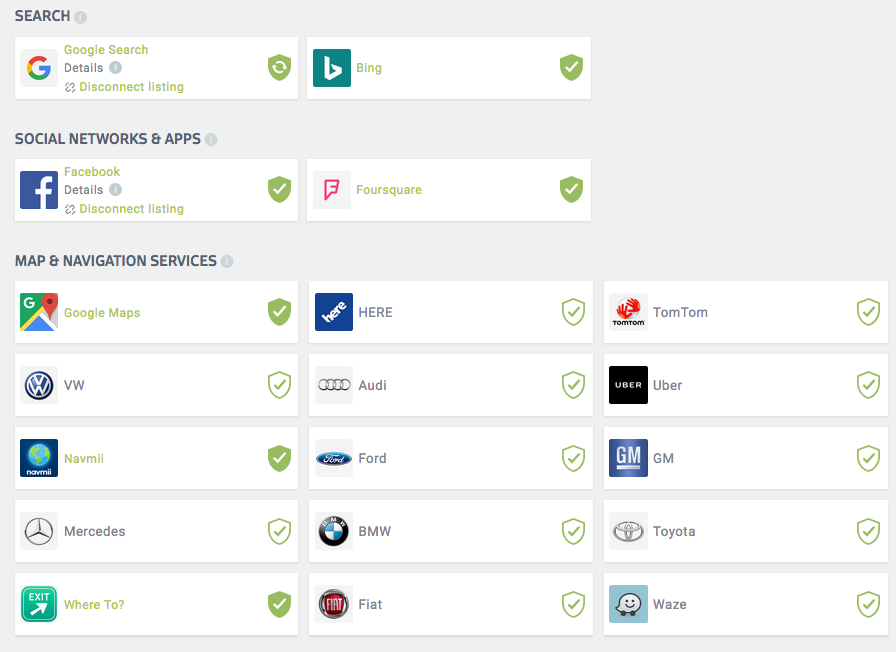Click the Mercedes service name
The image size is (896, 652).
coord(94,531)
